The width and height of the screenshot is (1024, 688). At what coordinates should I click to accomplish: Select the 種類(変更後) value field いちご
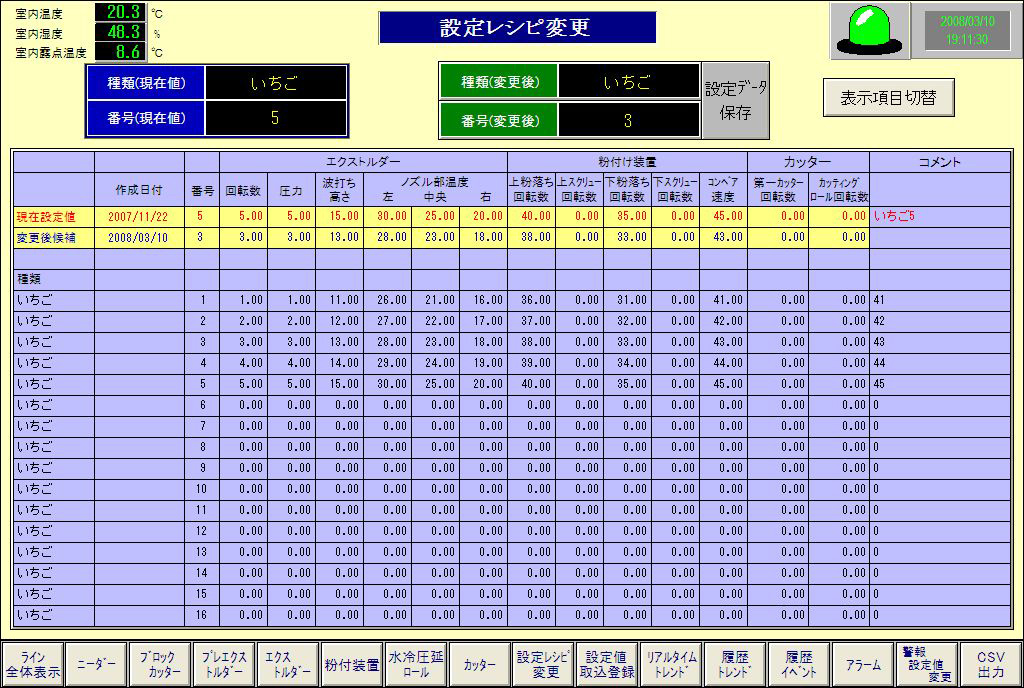click(x=628, y=82)
